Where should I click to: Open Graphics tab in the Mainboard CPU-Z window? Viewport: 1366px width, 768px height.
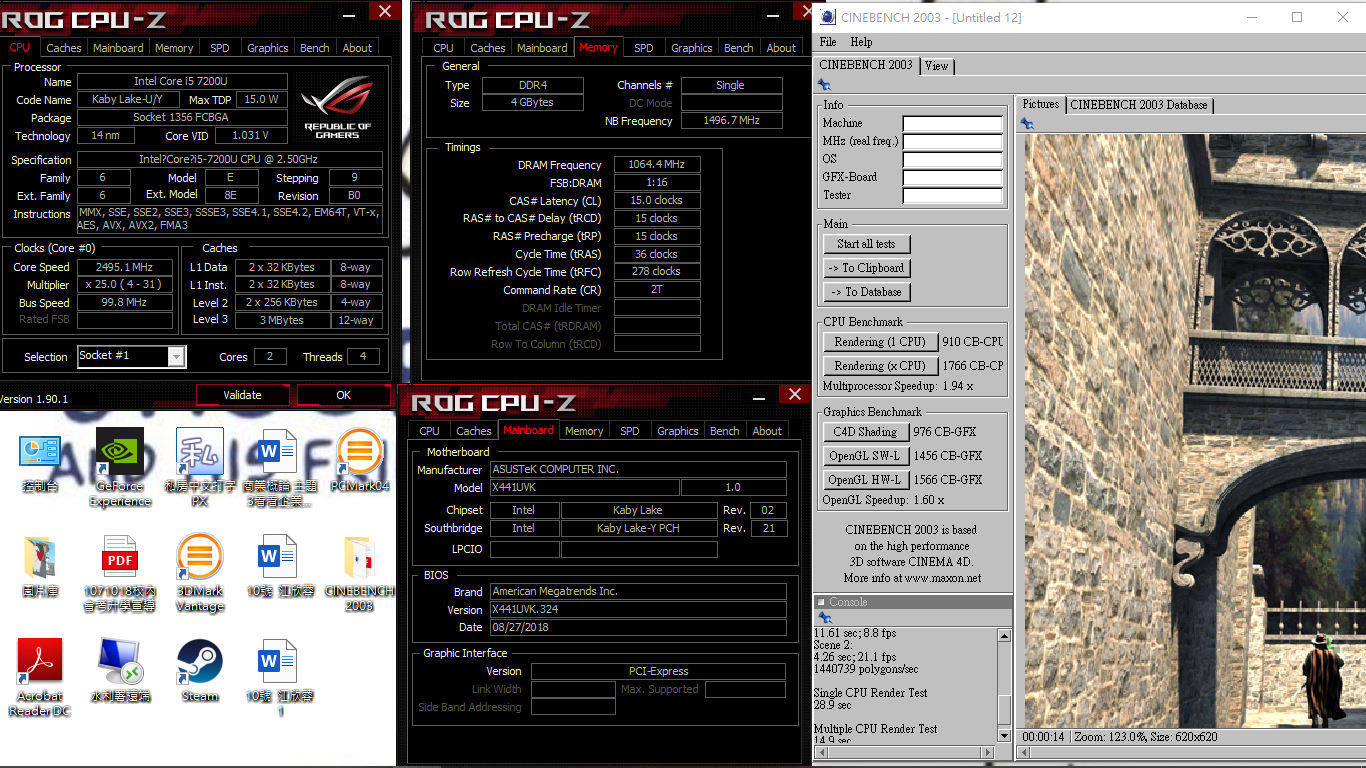pos(678,431)
